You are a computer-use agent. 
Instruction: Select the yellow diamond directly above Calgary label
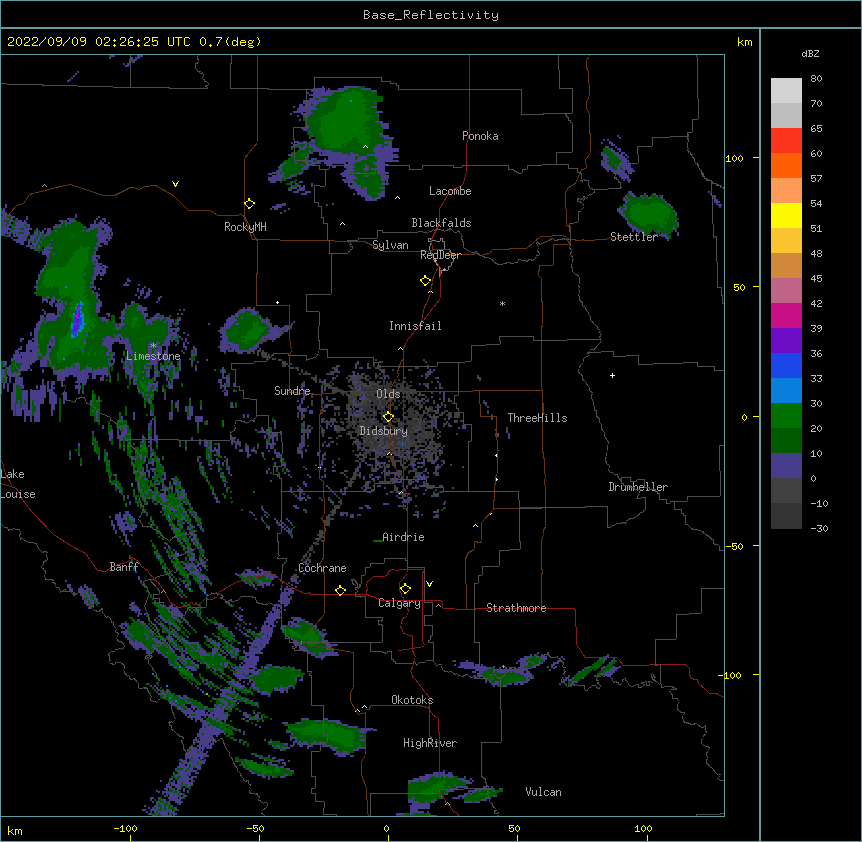pyautogui.click(x=405, y=589)
